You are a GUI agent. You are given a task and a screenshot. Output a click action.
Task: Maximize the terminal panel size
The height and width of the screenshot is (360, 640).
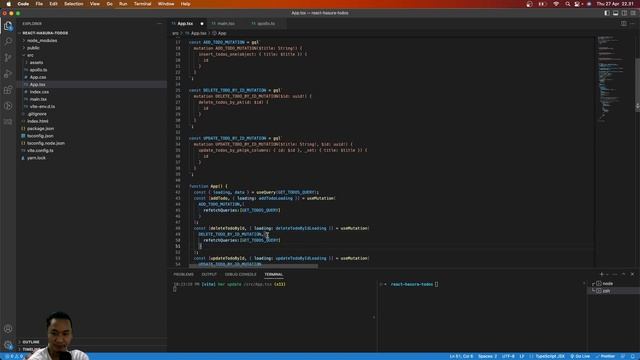point(623,274)
